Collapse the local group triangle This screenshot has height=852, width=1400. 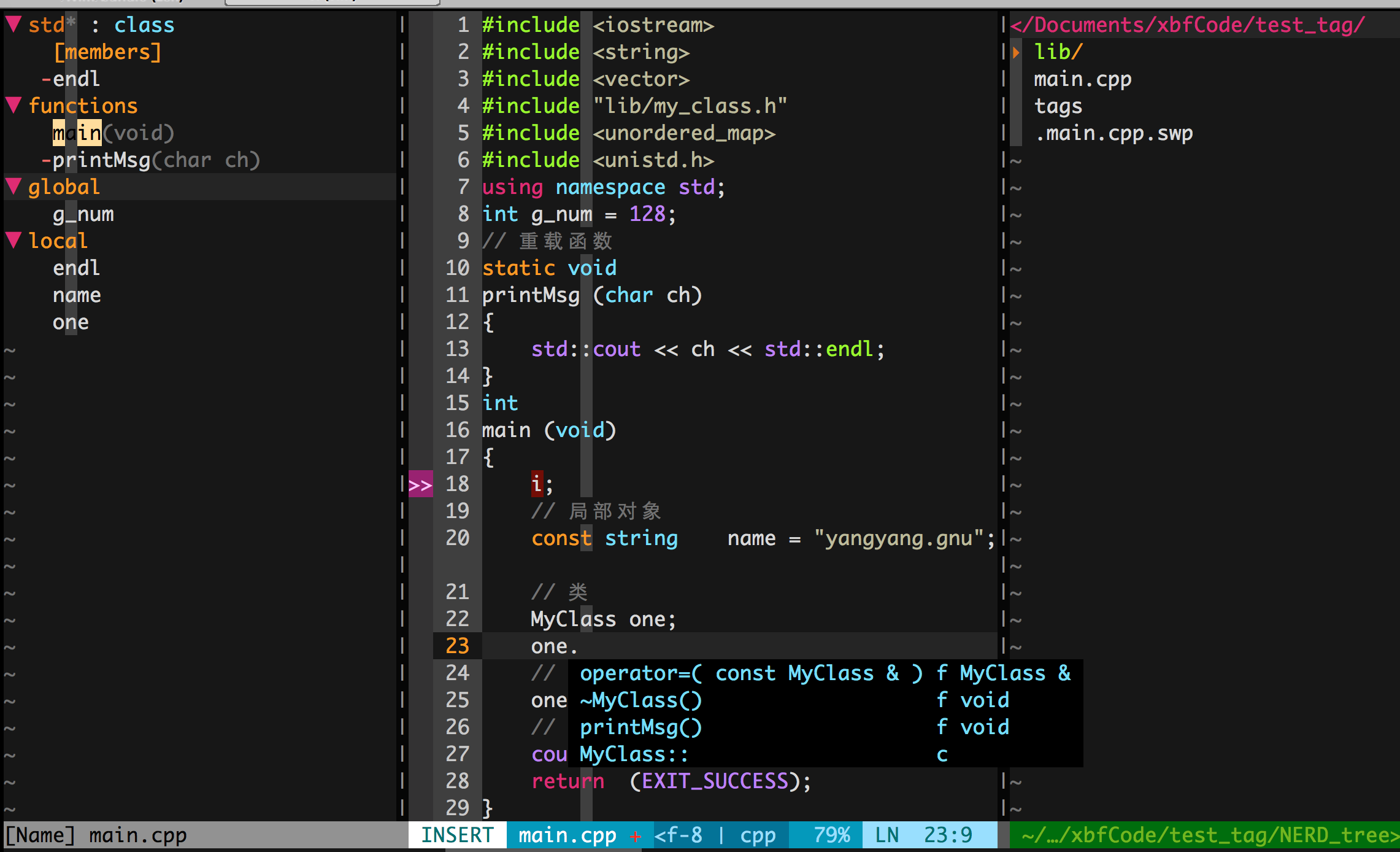pos(14,241)
